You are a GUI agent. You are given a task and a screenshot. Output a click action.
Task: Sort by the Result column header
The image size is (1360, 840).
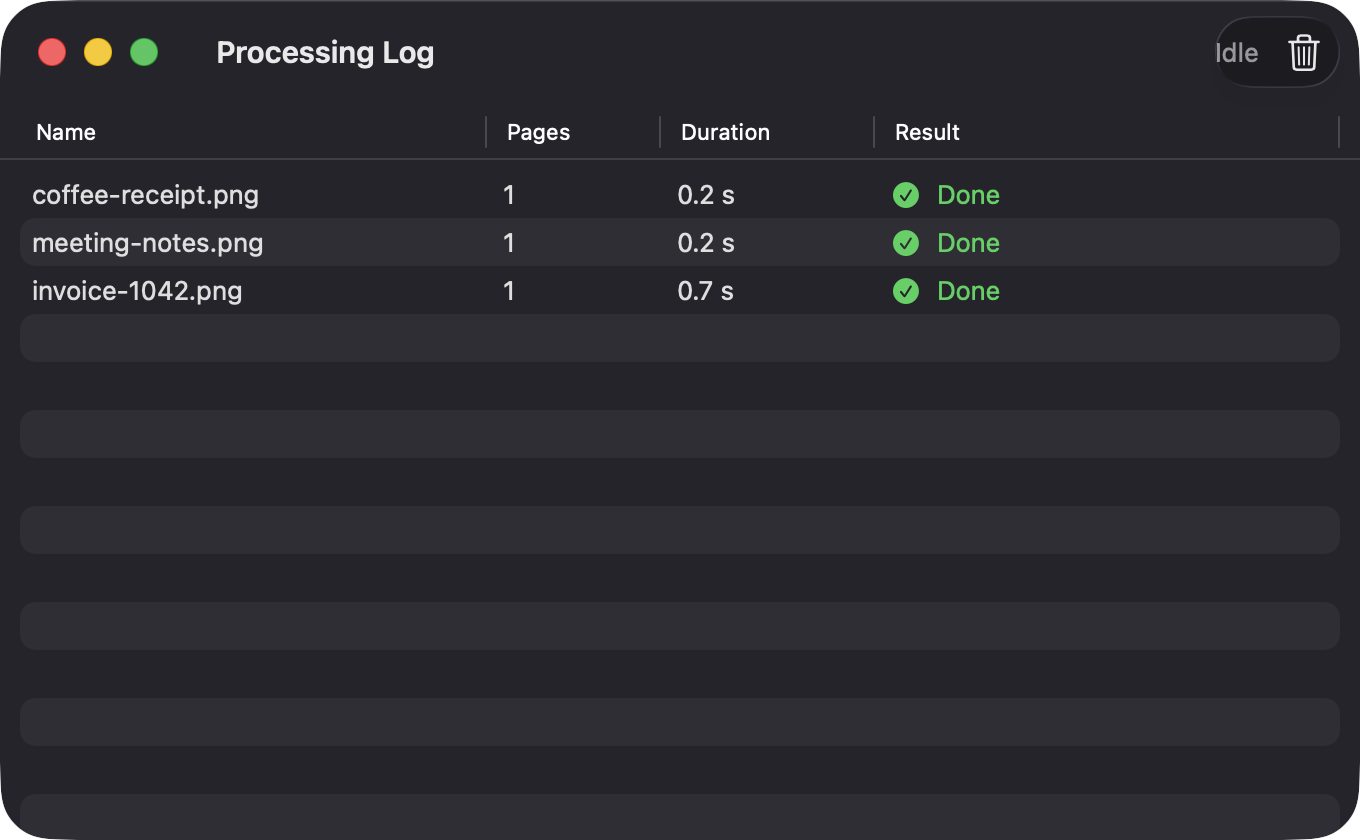(928, 132)
